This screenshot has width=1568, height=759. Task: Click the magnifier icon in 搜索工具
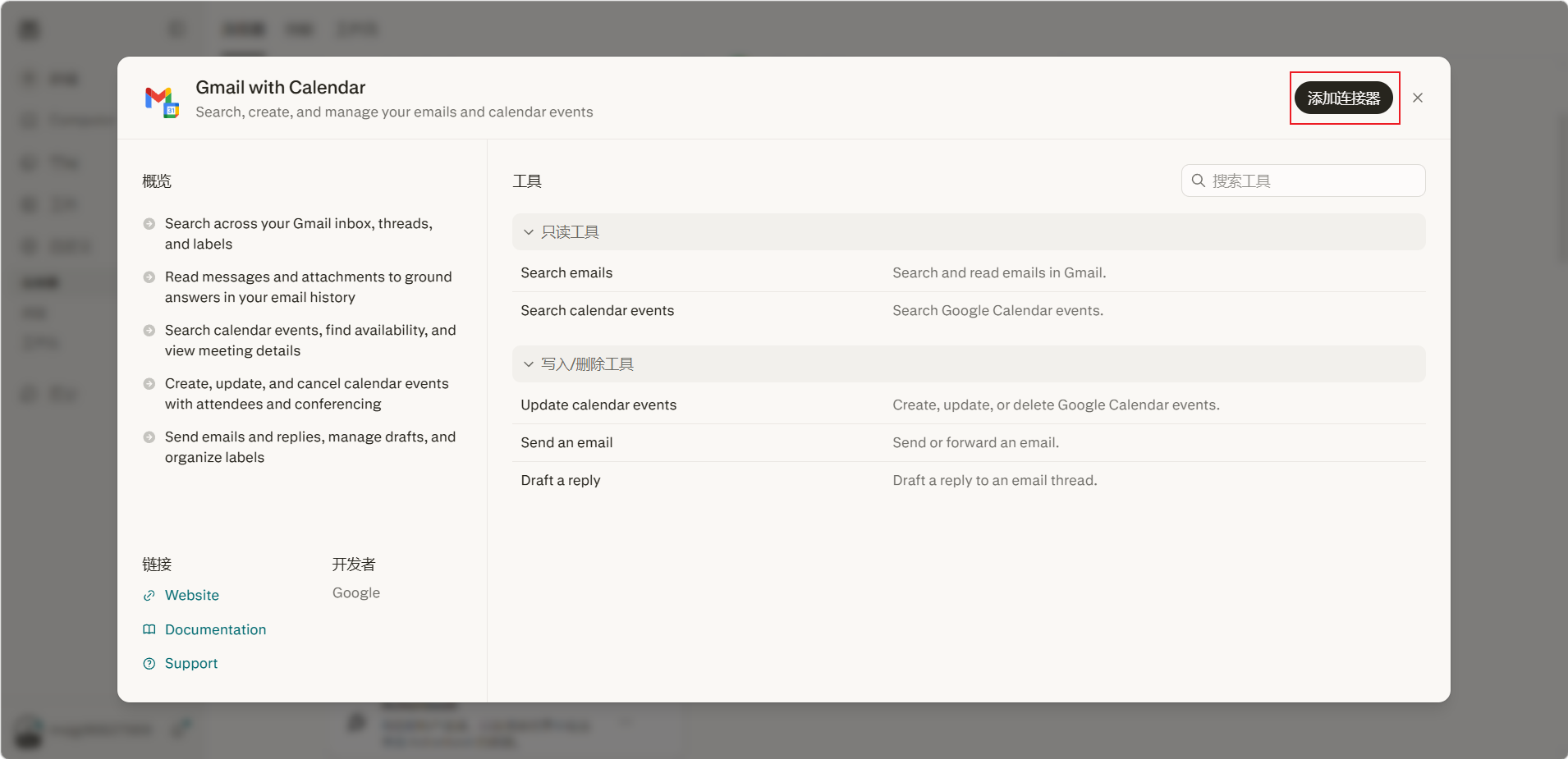click(x=1199, y=181)
